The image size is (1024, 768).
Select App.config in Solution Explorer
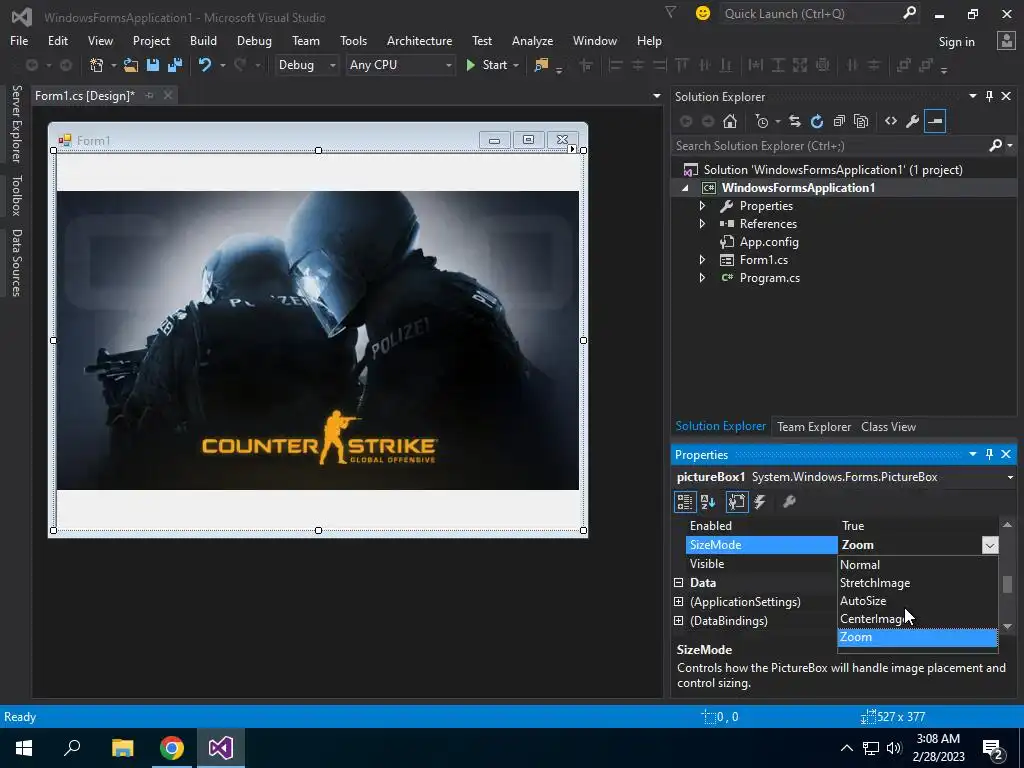pyautogui.click(x=769, y=242)
